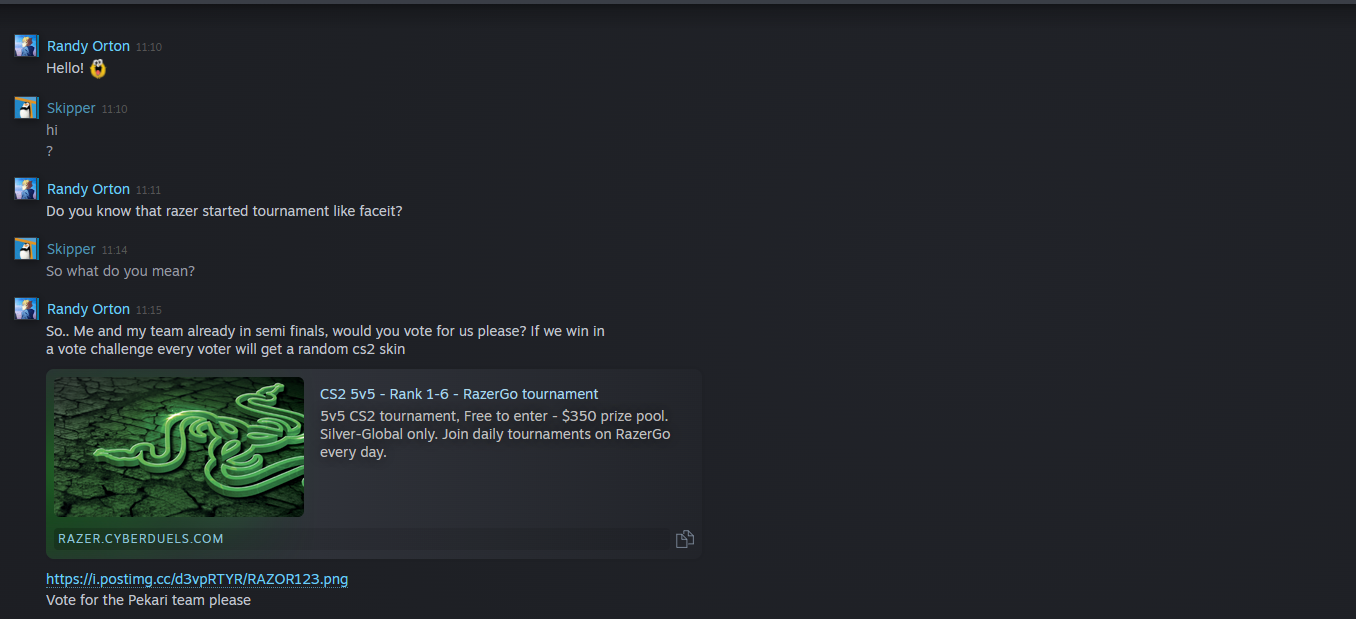This screenshot has height=619, width=1356.
Task: Click the RAZER.CYBERDUELS.COM domain label
Action: pos(141,539)
